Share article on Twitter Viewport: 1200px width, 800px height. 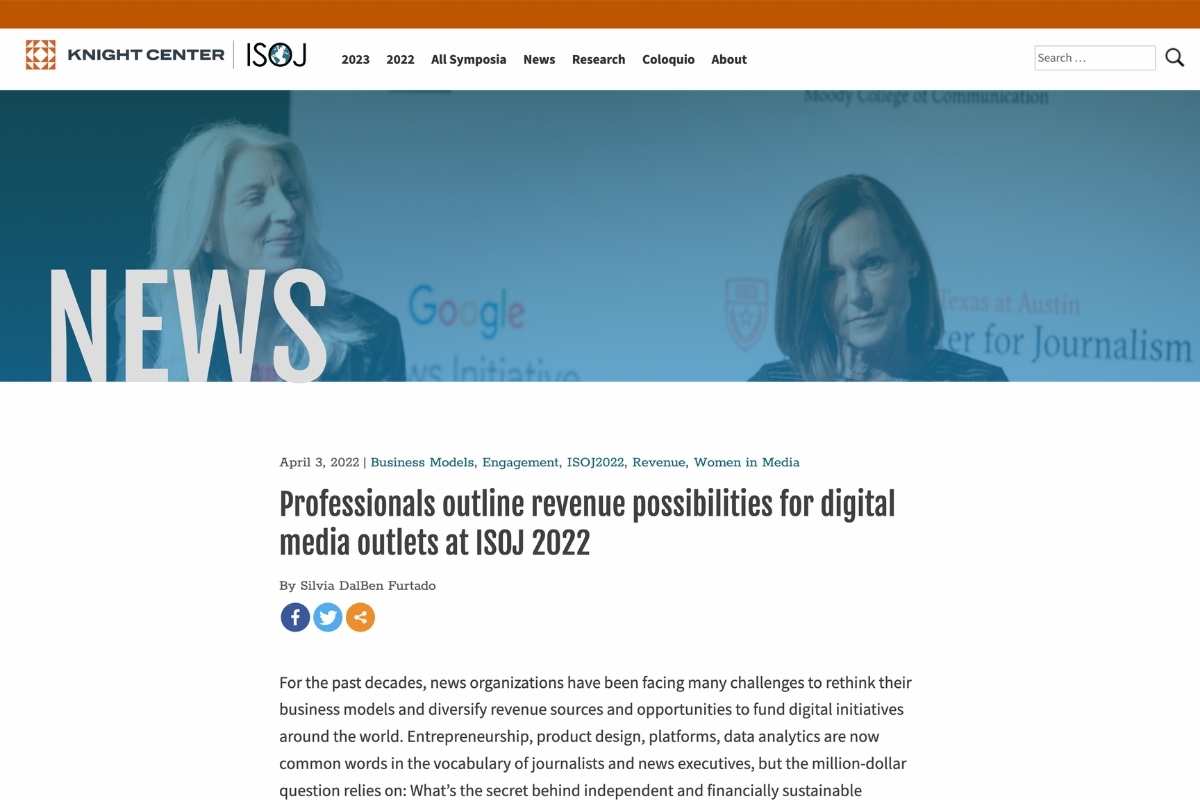pyautogui.click(x=328, y=618)
